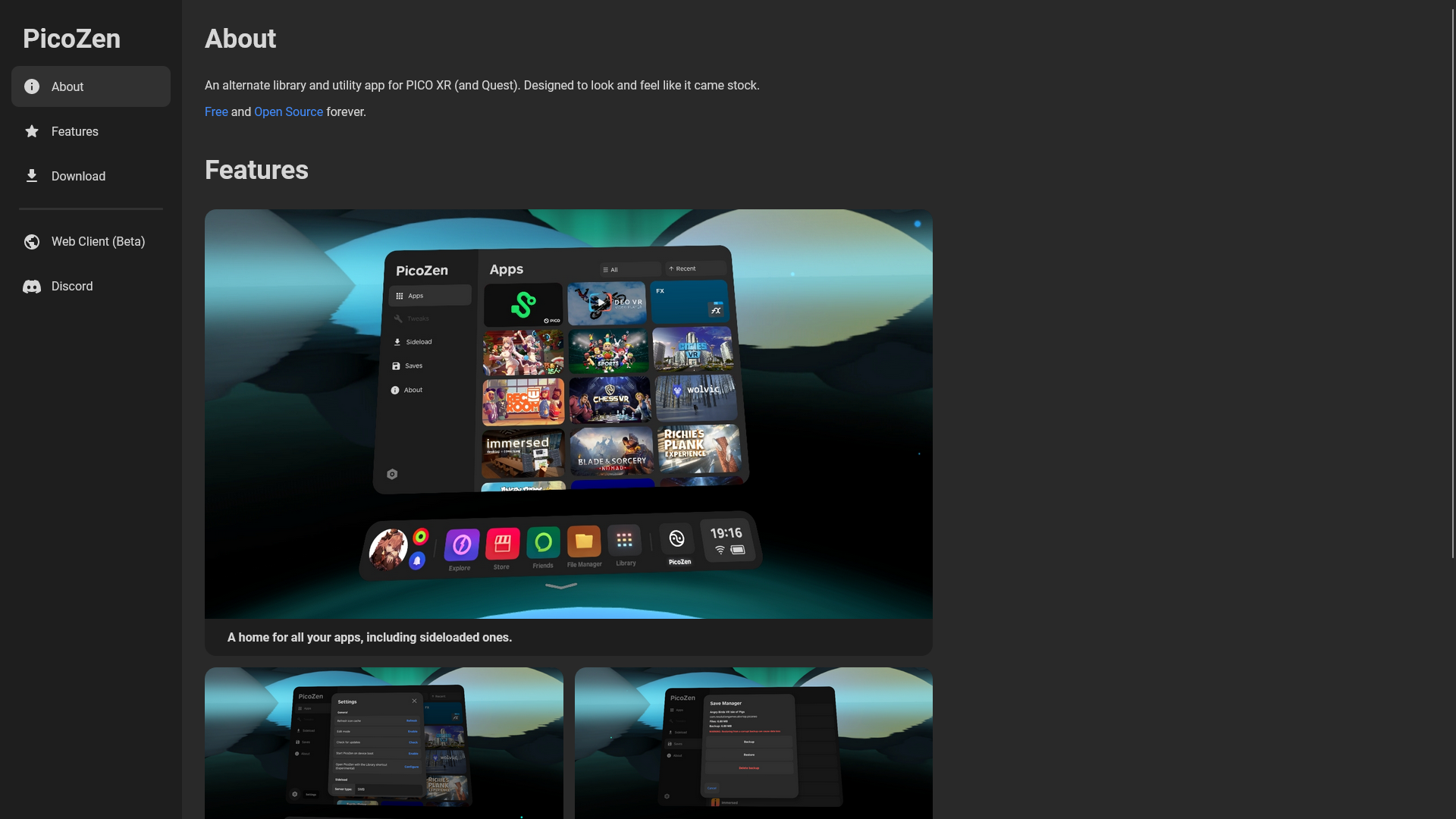
Task: Click the File Manager folder icon in screenshot
Action: (583, 541)
